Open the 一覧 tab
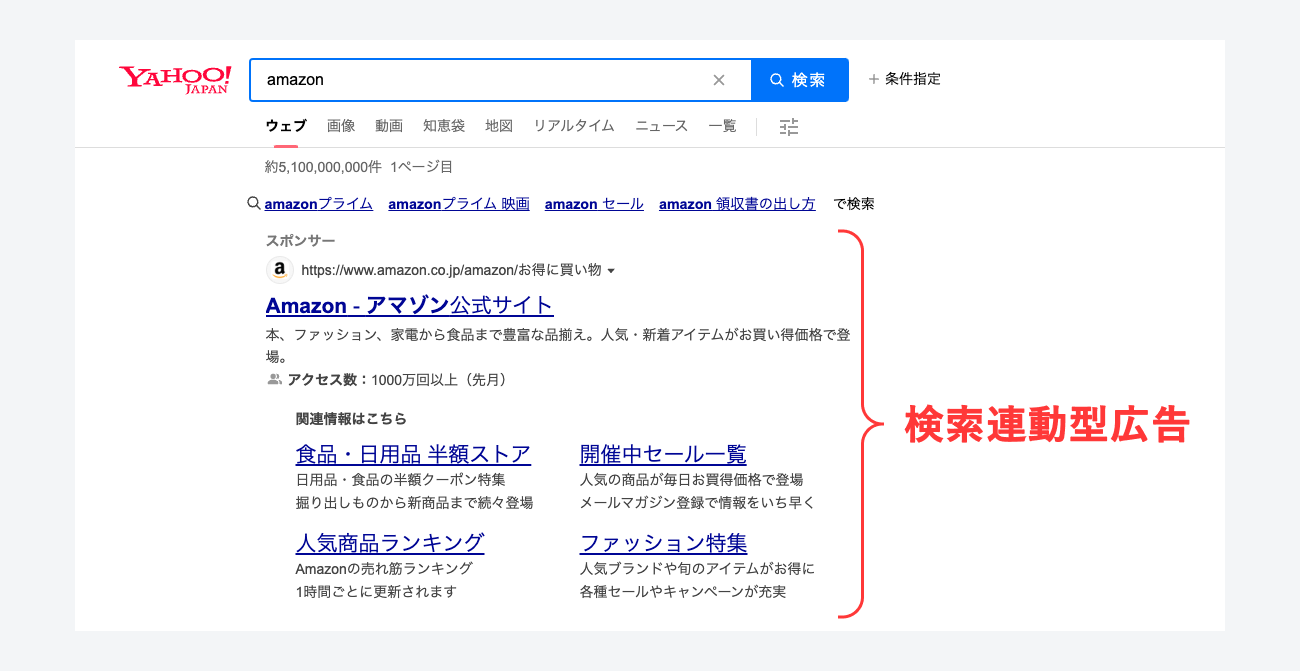This screenshot has height=671, width=1300. [x=722, y=126]
